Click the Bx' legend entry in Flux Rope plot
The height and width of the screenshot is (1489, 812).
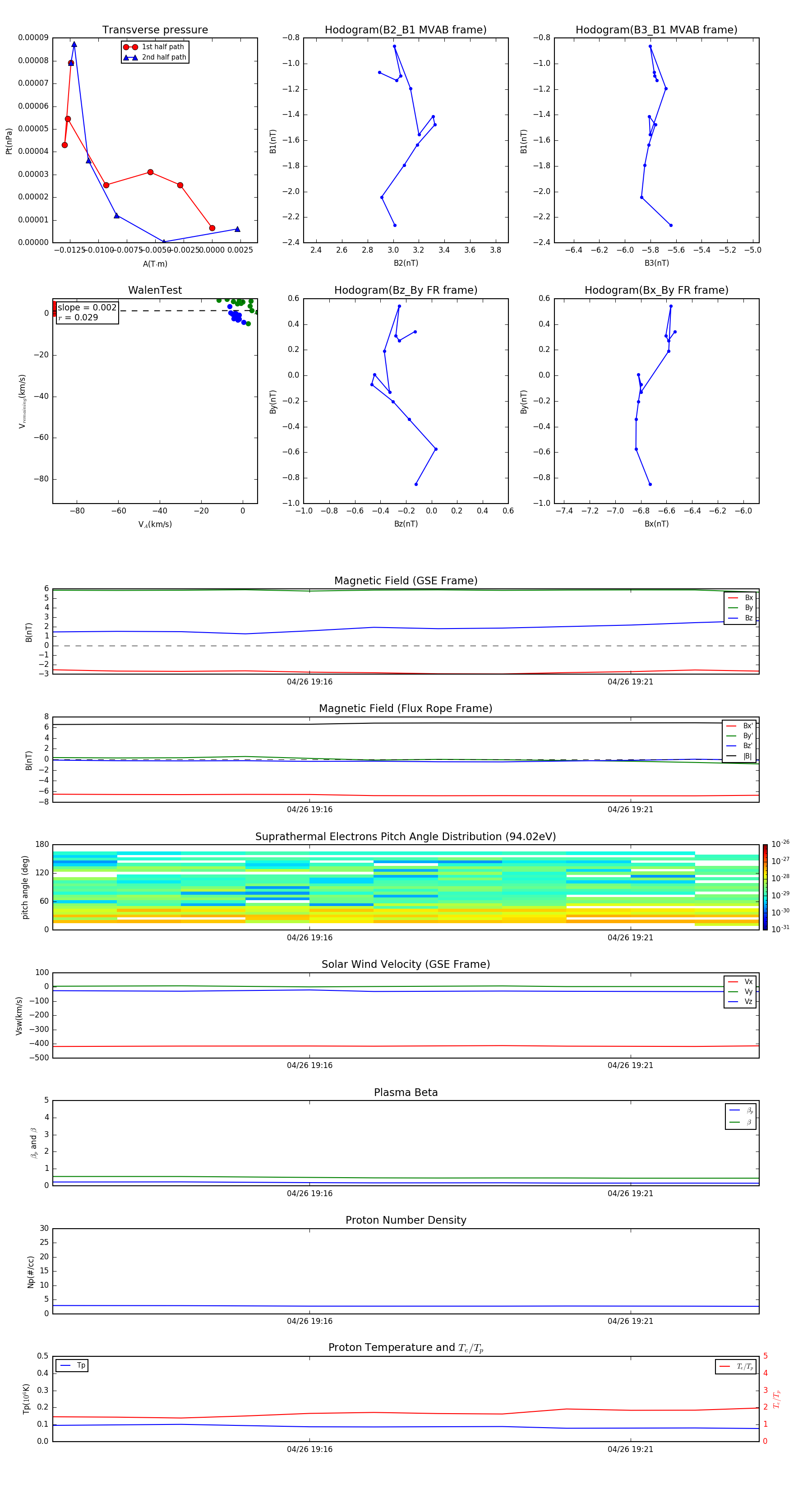(740, 726)
